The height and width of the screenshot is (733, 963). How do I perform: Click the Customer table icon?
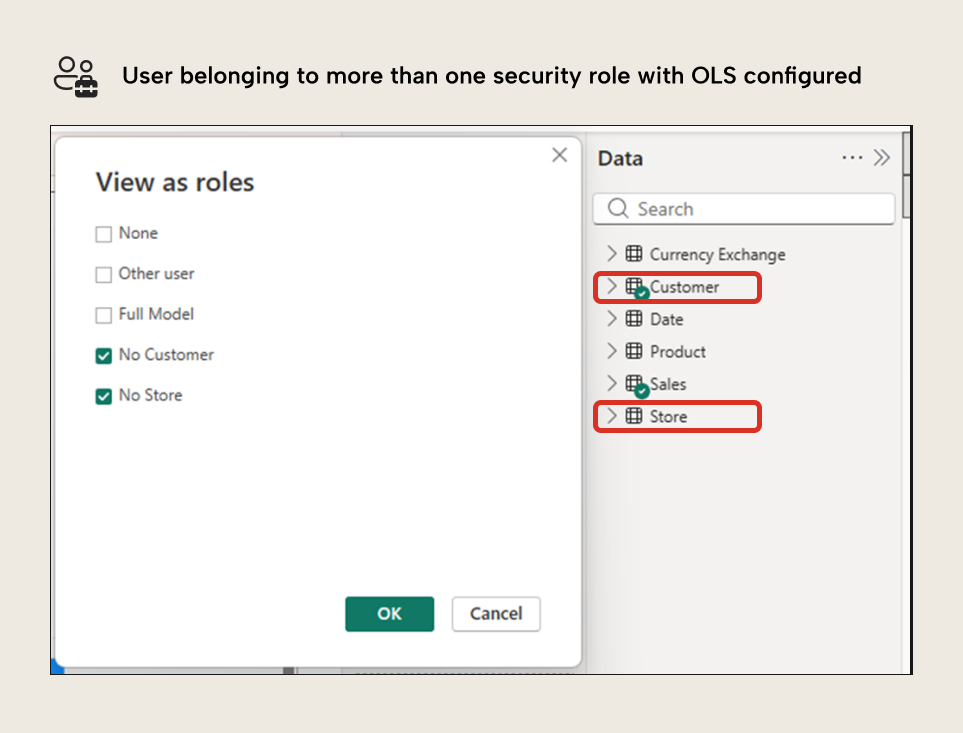[636, 287]
